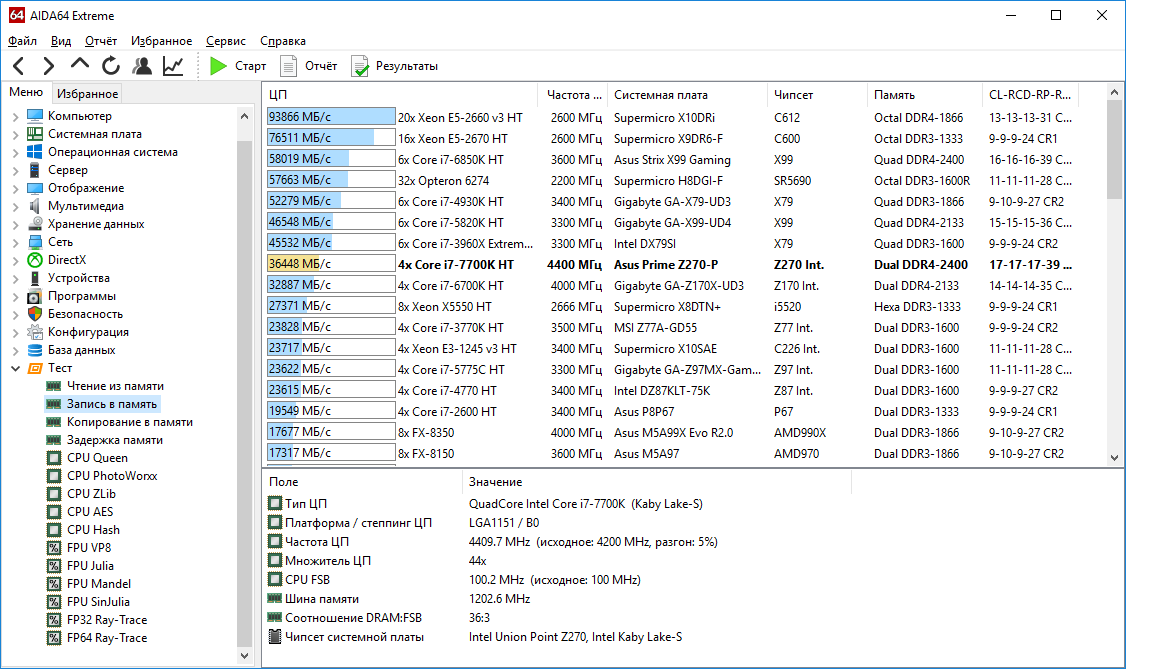
Task: Switch to the Избранное tab
Action: click(x=87, y=94)
